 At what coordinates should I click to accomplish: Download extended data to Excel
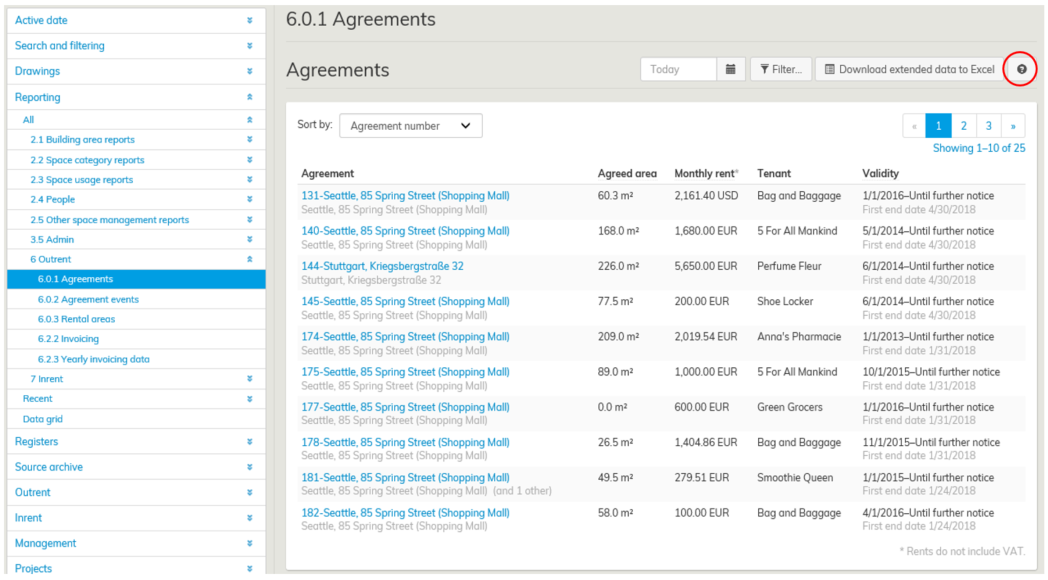[x=908, y=69]
